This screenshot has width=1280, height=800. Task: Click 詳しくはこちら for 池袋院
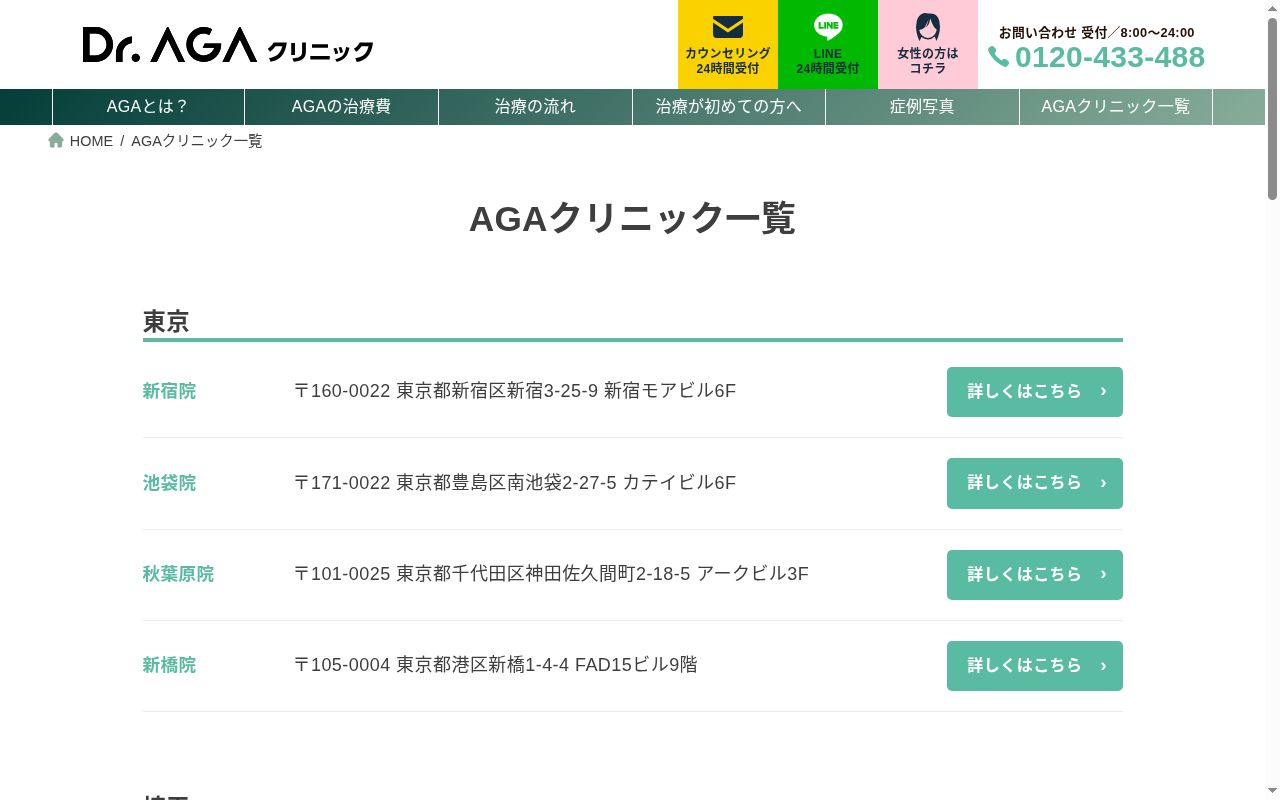[x=1035, y=483]
